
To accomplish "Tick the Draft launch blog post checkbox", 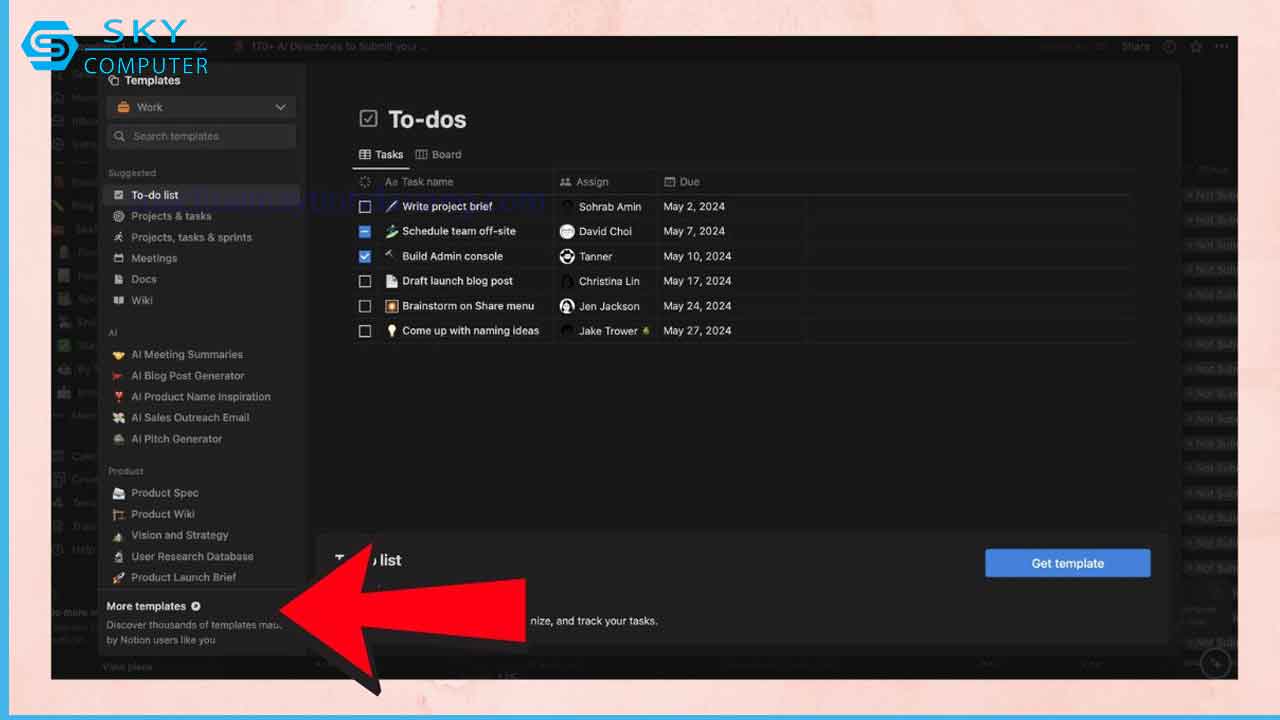I will point(365,281).
